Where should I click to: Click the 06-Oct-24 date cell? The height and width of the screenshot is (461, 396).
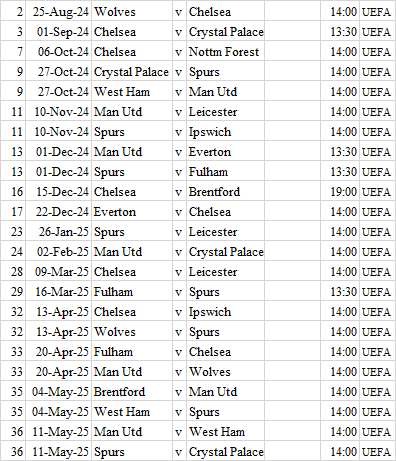pyautogui.click(x=59, y=52)
